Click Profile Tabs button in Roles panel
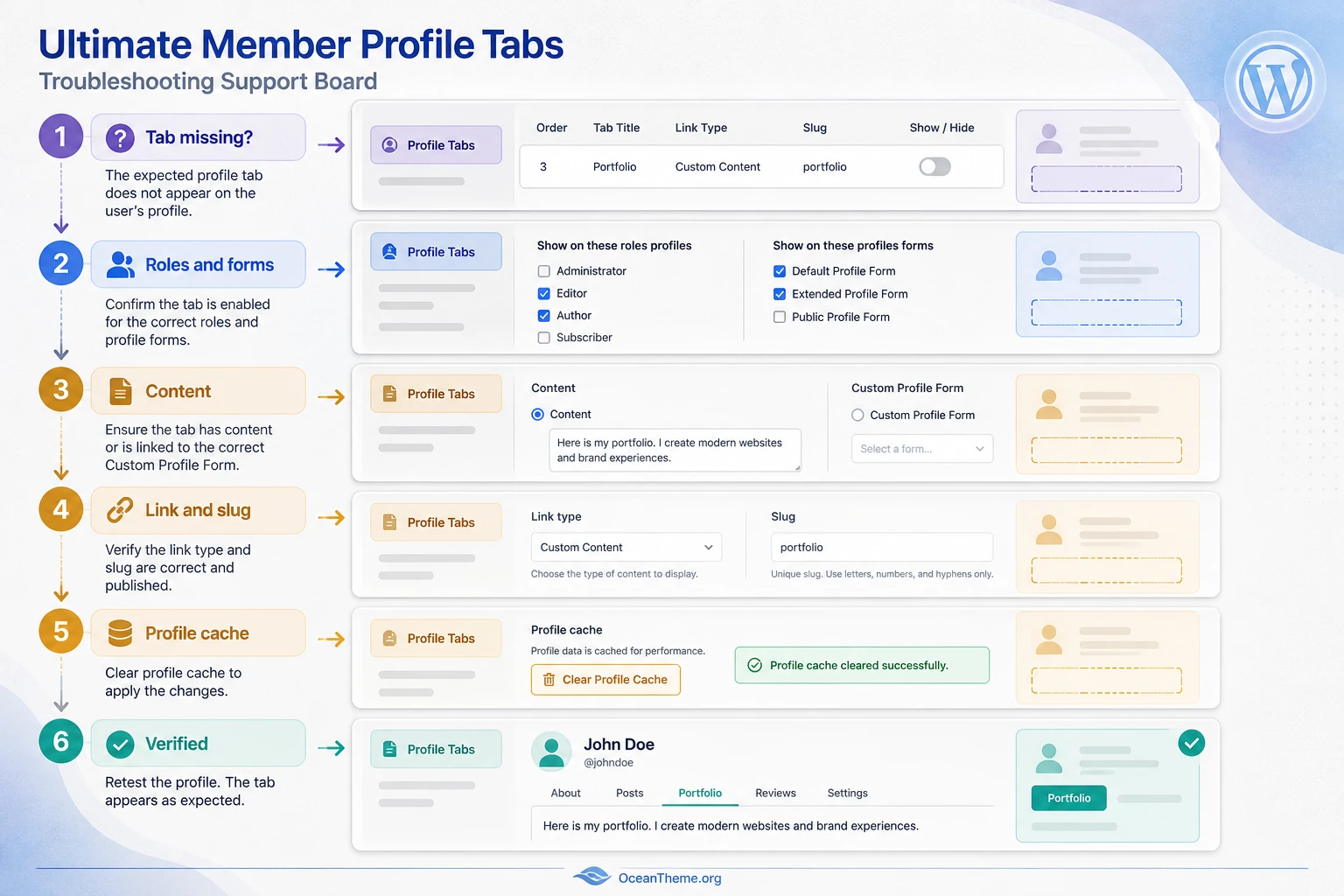 436,252
